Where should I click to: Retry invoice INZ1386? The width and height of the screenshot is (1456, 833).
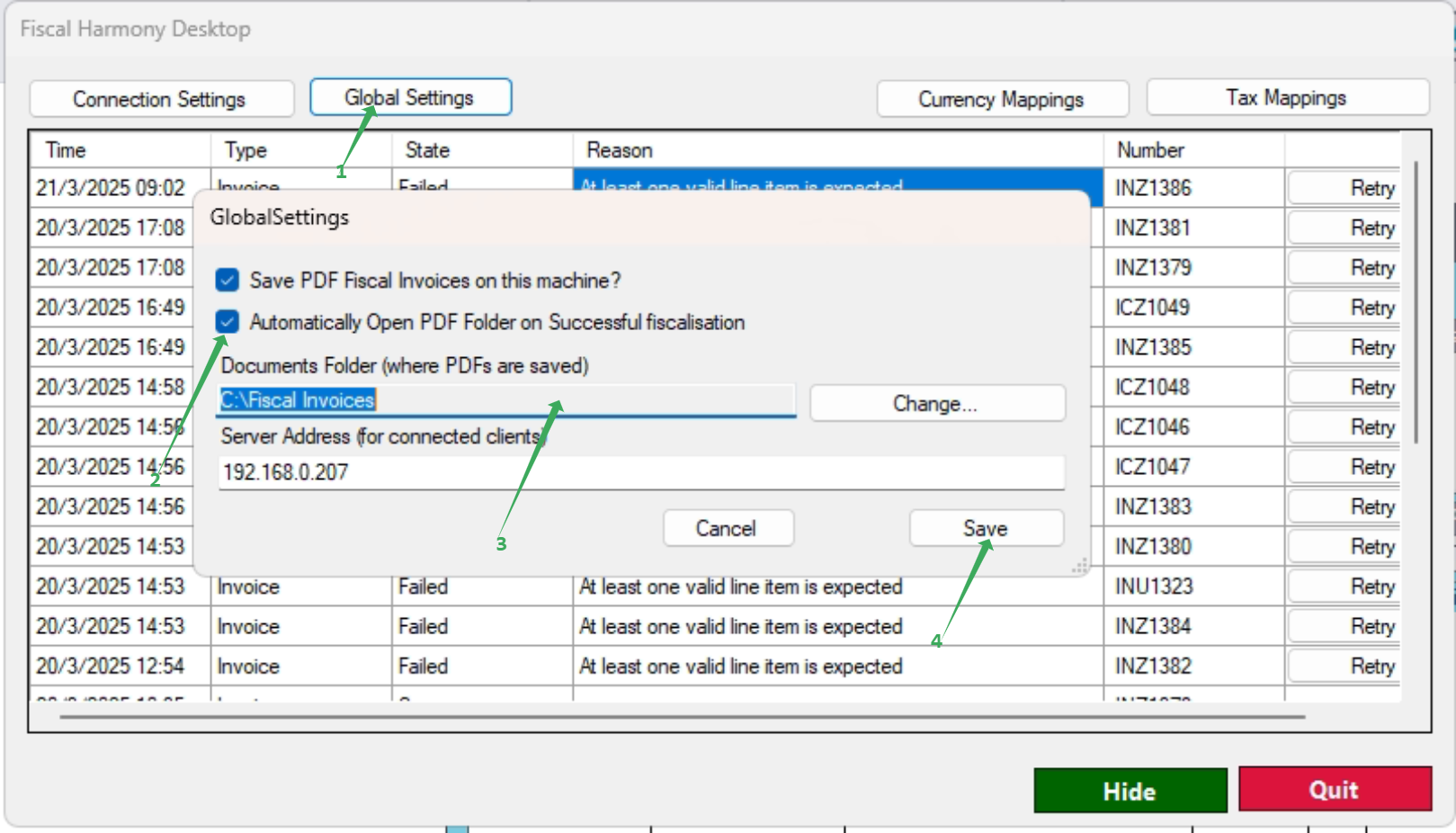point(1344,188)
